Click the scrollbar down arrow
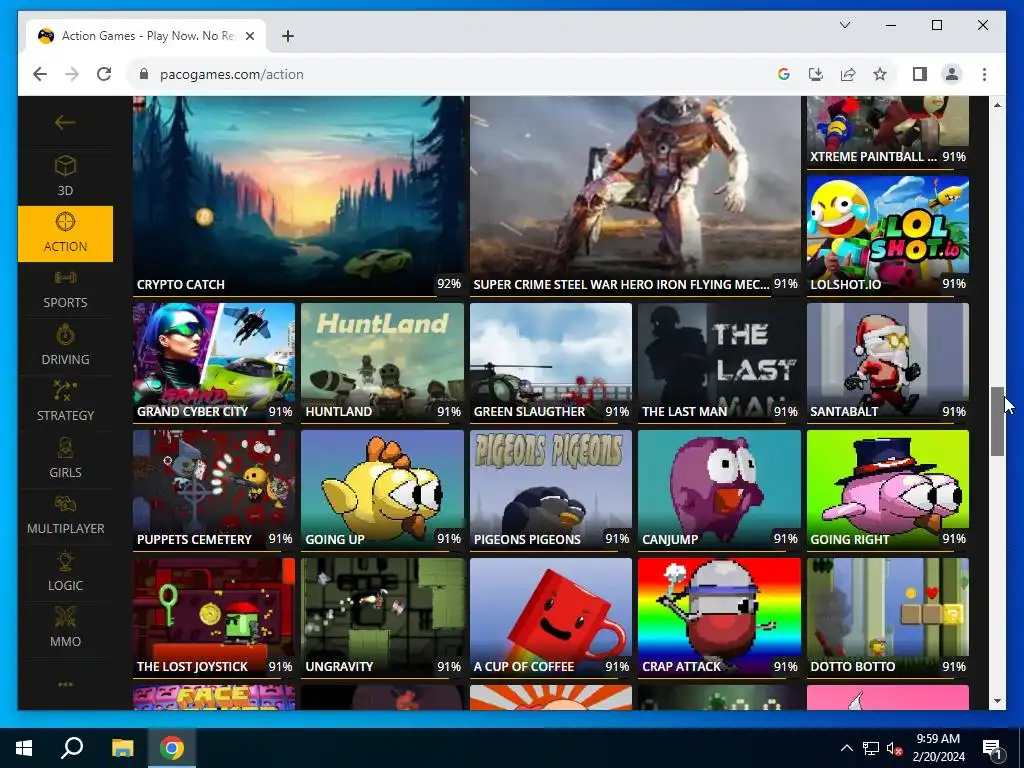Screen dimensions: 1024x768 (x=997, y=701)
